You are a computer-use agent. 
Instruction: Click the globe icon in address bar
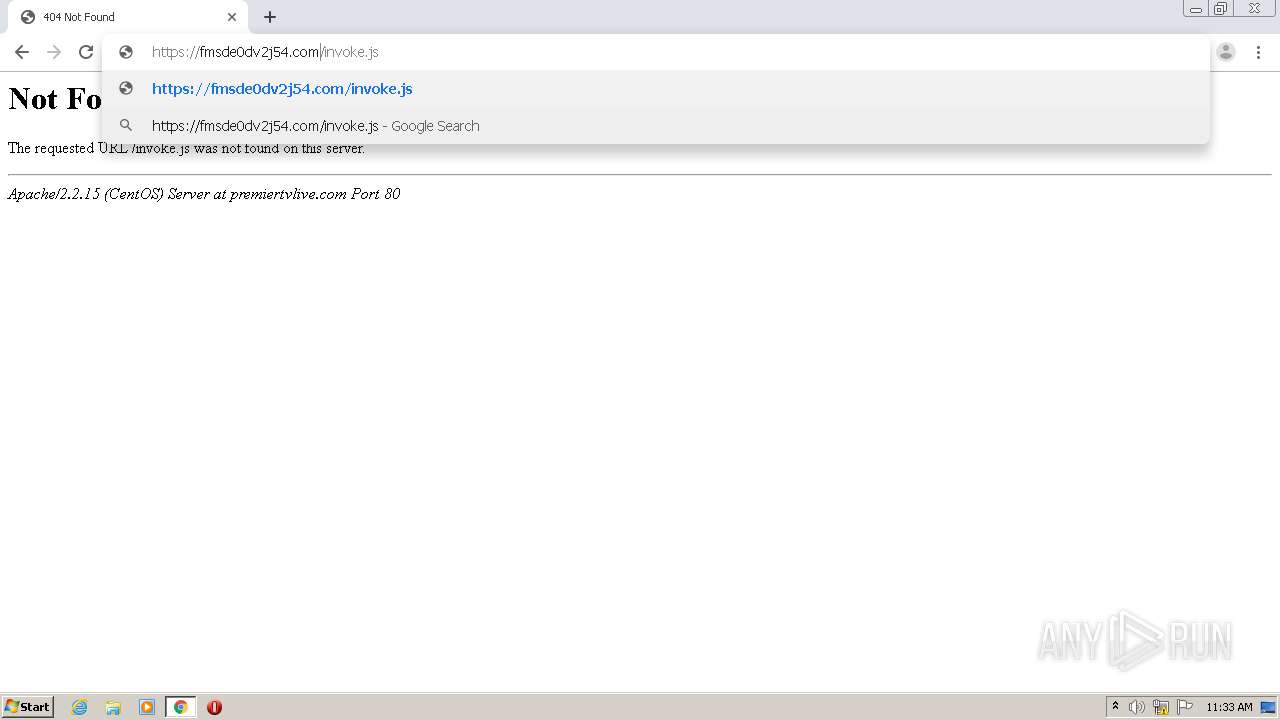tap(126, 52)
